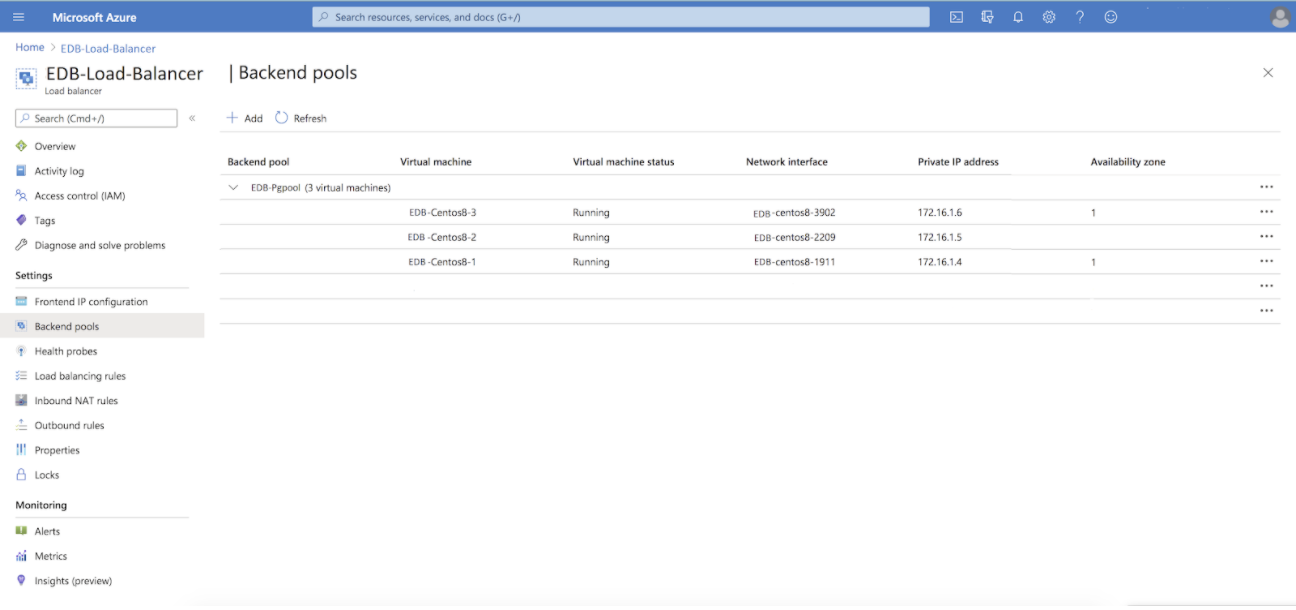Open the more options menu for EDB-Centos8-2
This screenshot has height=610, width=1296.
1266,237
